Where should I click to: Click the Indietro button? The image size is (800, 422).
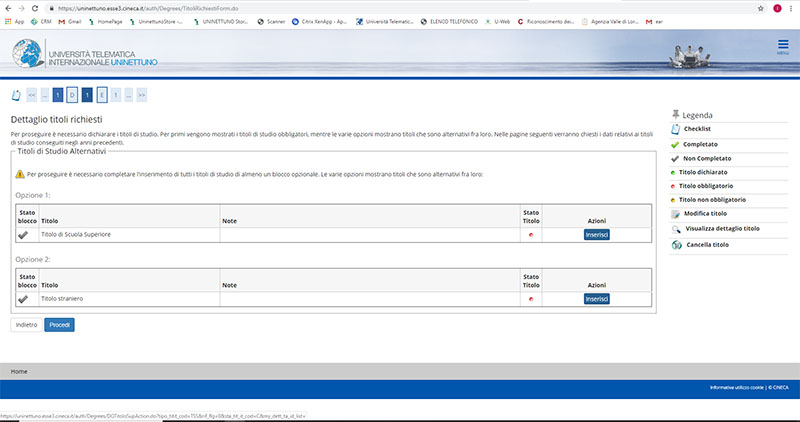coord(25,325)
